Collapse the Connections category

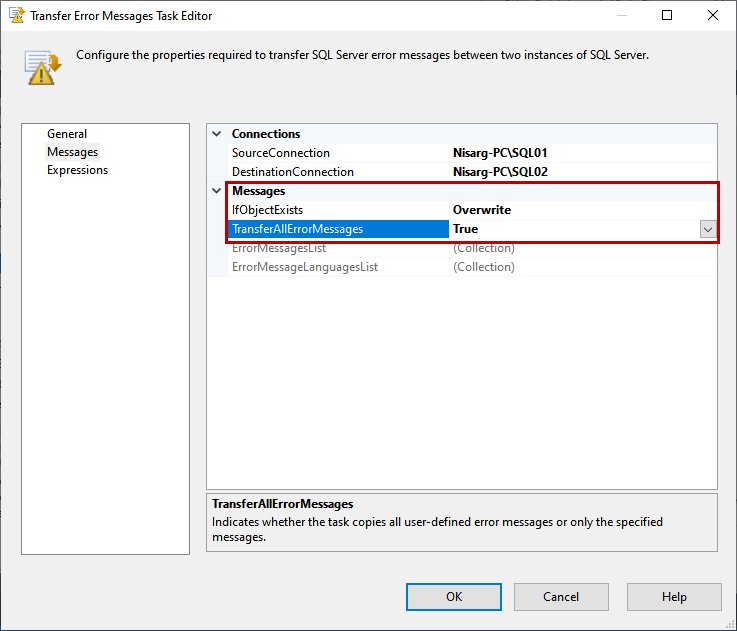coord(217,134)
